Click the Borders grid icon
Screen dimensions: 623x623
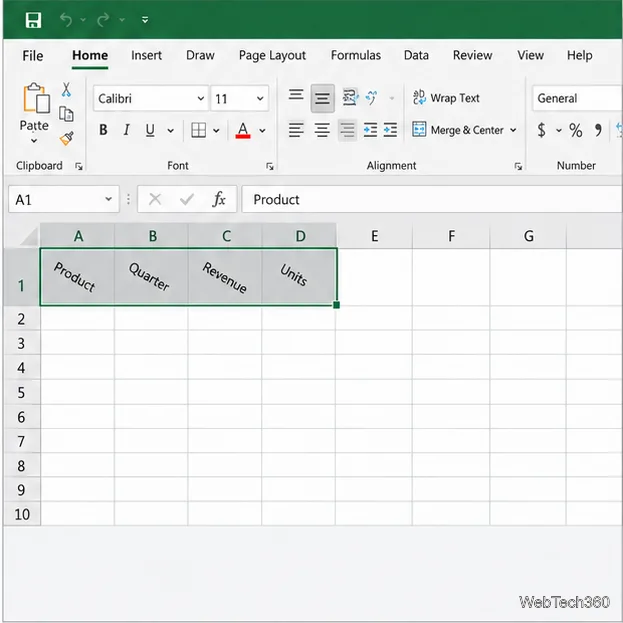(x=198, y=130)
